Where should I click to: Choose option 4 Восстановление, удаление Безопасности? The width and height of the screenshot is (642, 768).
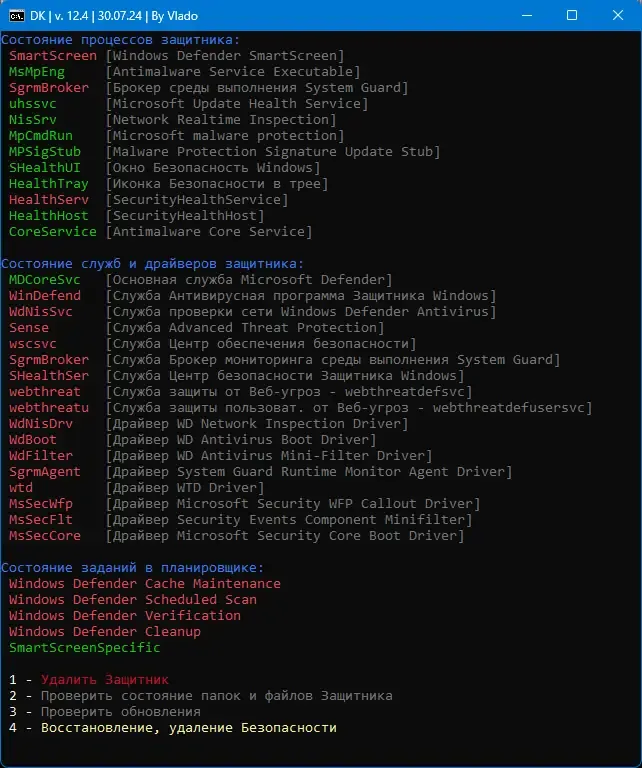click(188, 728)
